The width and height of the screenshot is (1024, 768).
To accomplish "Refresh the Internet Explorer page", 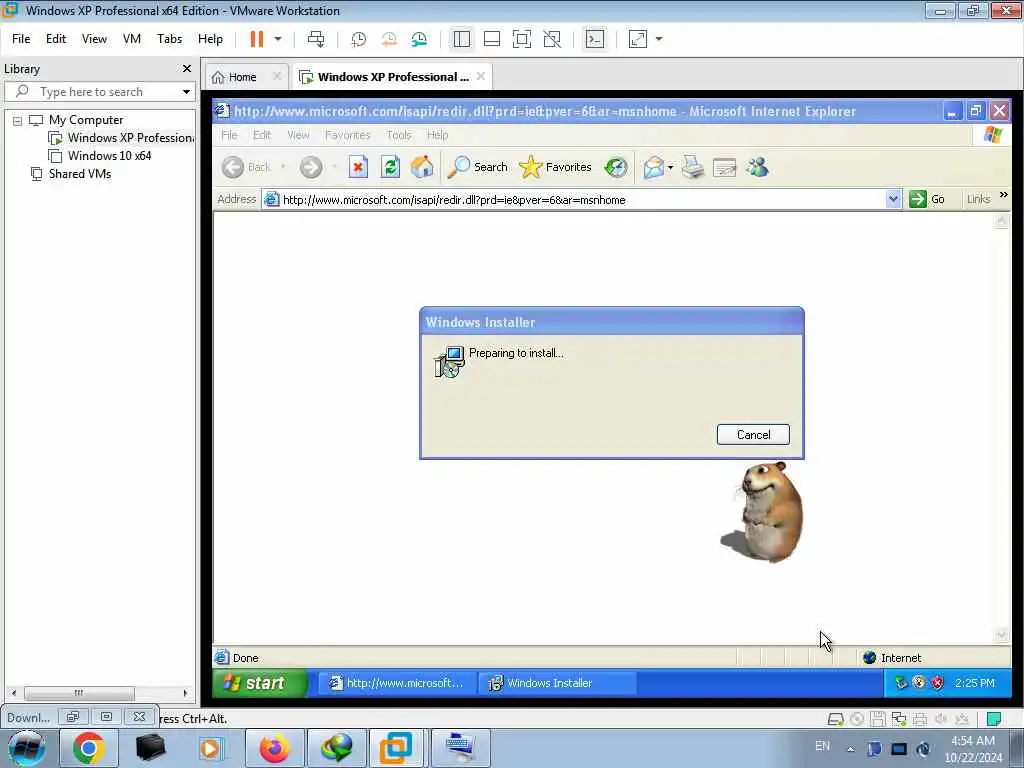I will click(390, 168).
